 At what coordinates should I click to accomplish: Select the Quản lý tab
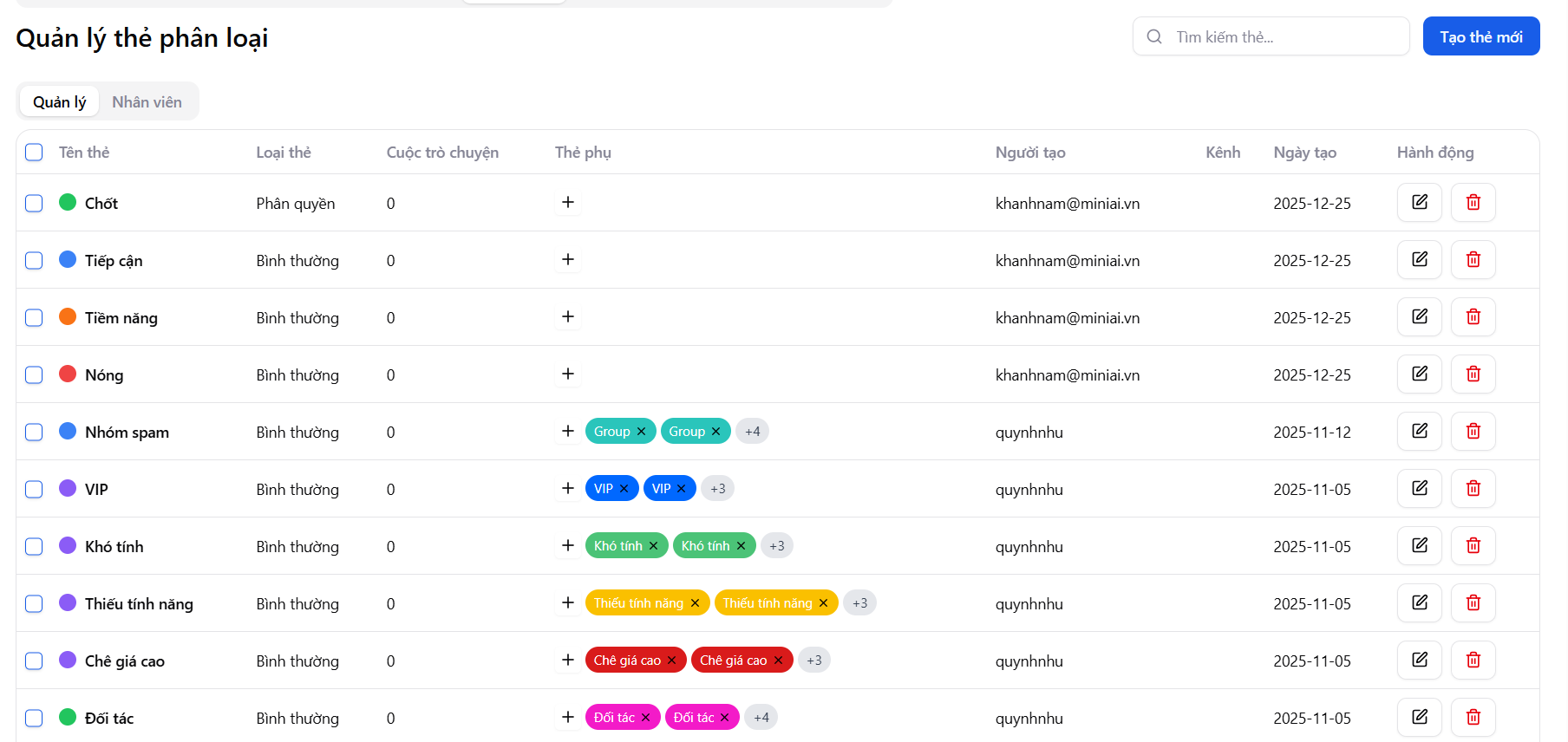click(x=59, y=102)
